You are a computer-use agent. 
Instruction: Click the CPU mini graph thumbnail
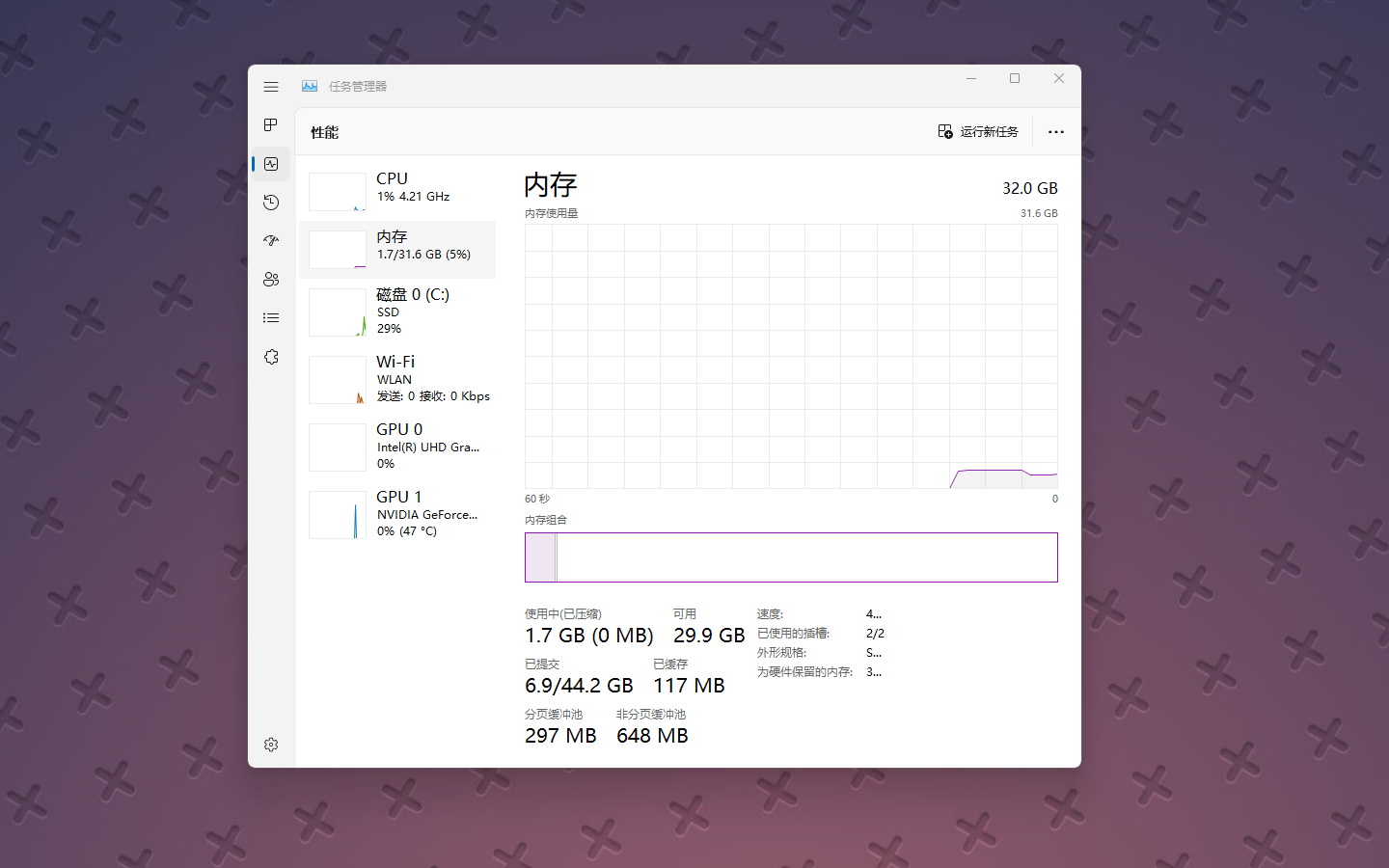pyautogui.click(x=338, y=192)
